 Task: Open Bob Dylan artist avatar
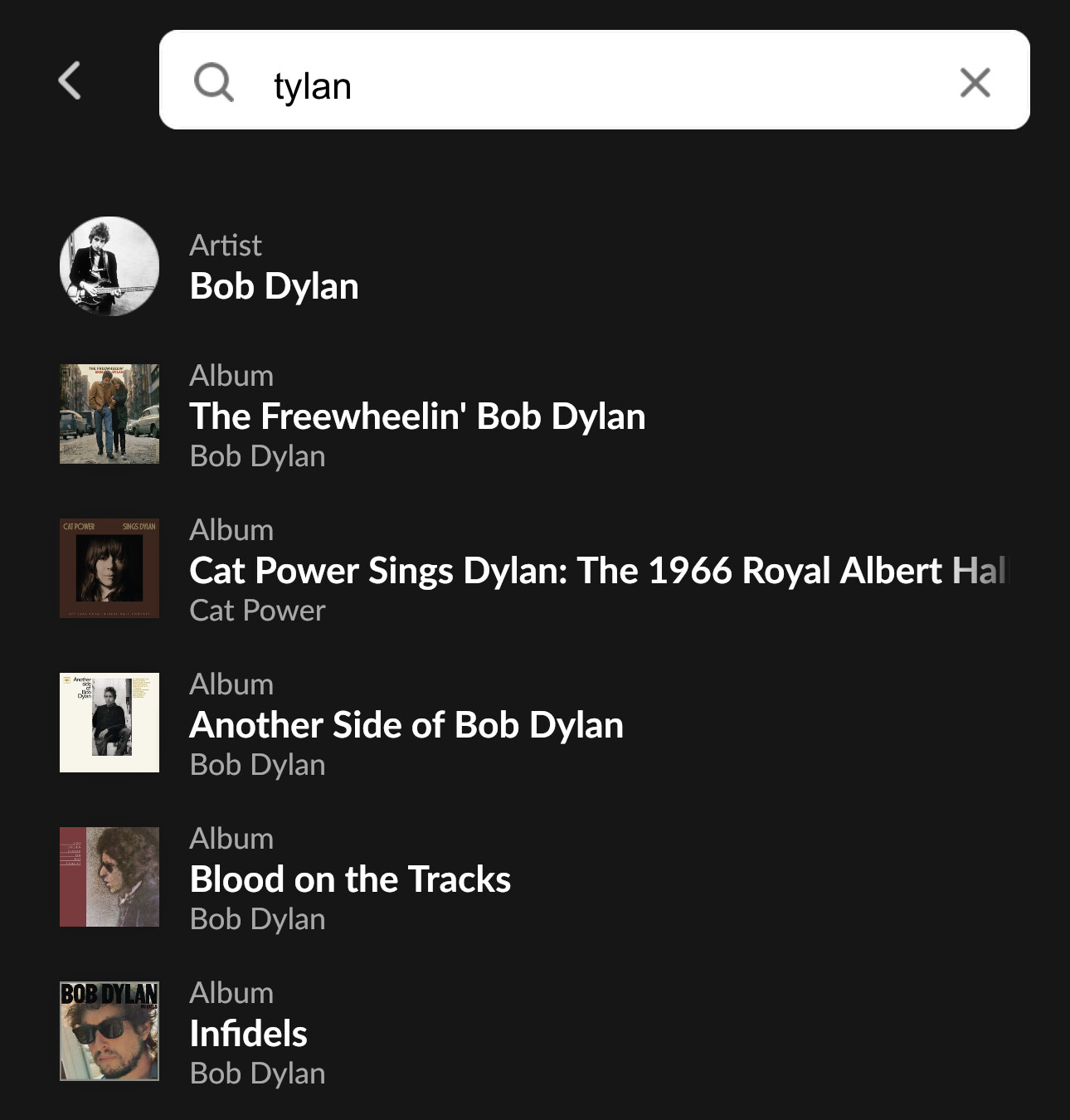coord(109,266)
